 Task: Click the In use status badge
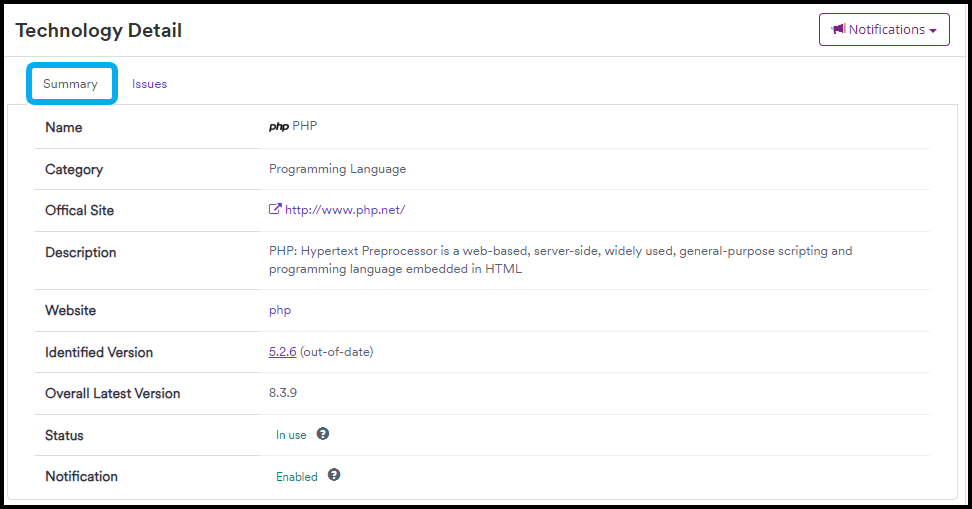[x=291, y=435]
